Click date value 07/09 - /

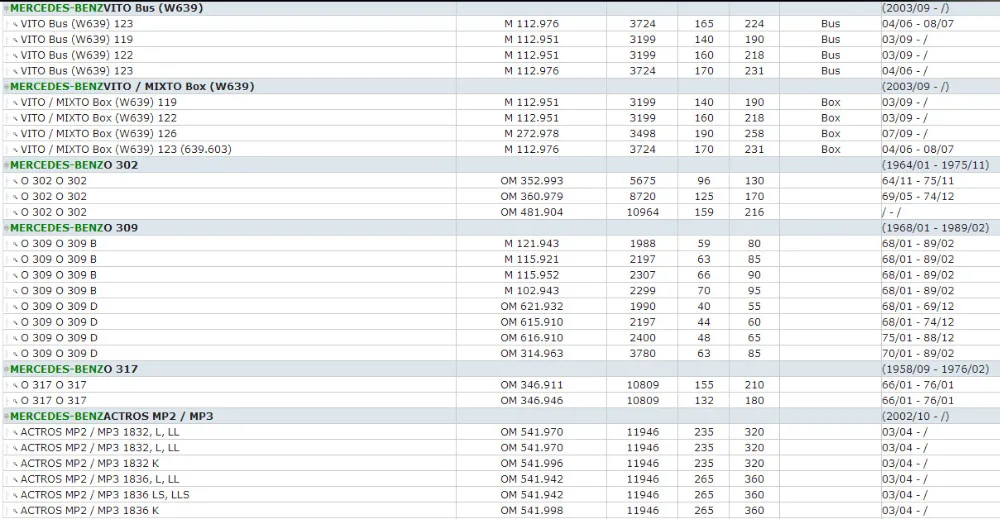(x=904, y=134)
